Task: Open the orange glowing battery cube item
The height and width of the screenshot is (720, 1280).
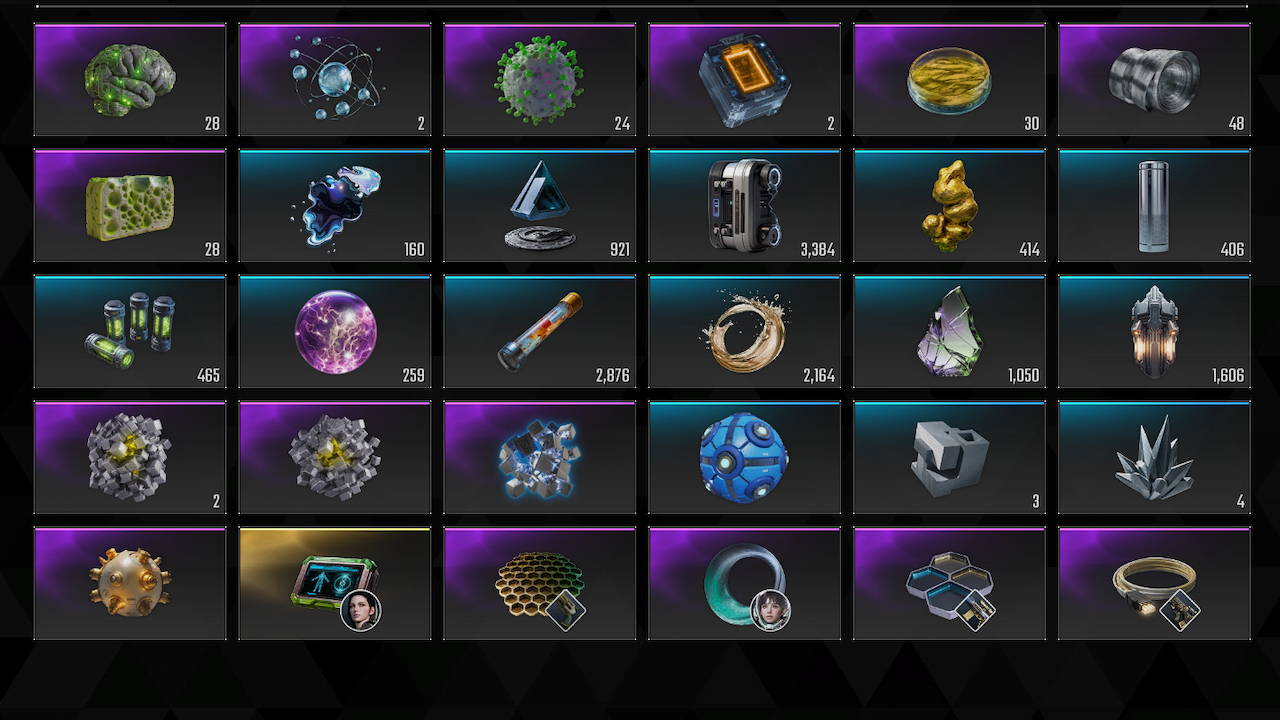Action: click(745, 80)
